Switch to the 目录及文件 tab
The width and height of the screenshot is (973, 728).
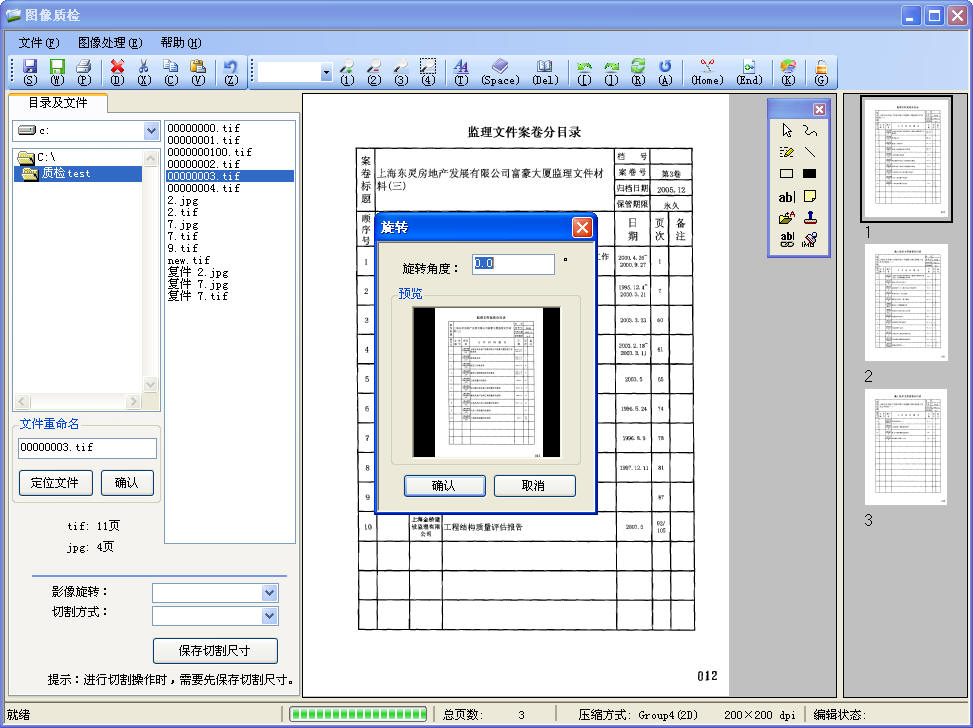58,102
